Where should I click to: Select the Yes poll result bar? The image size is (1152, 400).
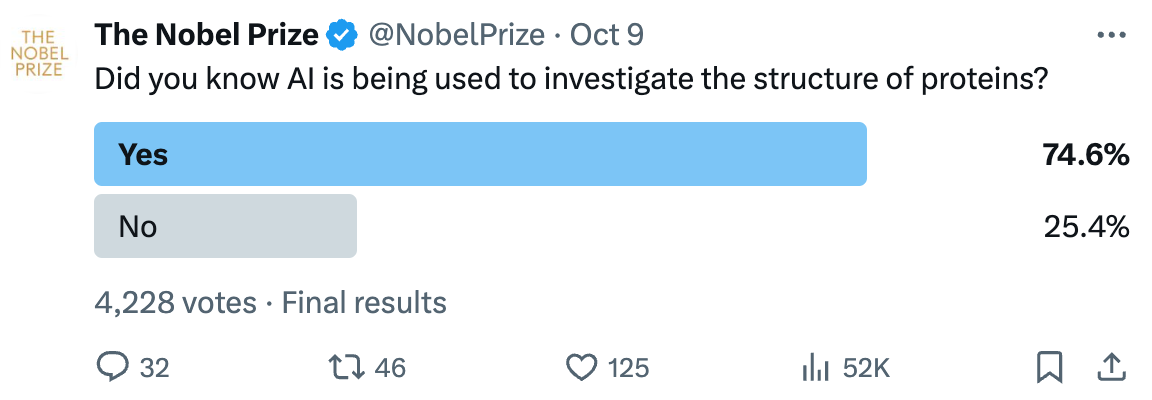pyautogui.click(x=480, y=154)
